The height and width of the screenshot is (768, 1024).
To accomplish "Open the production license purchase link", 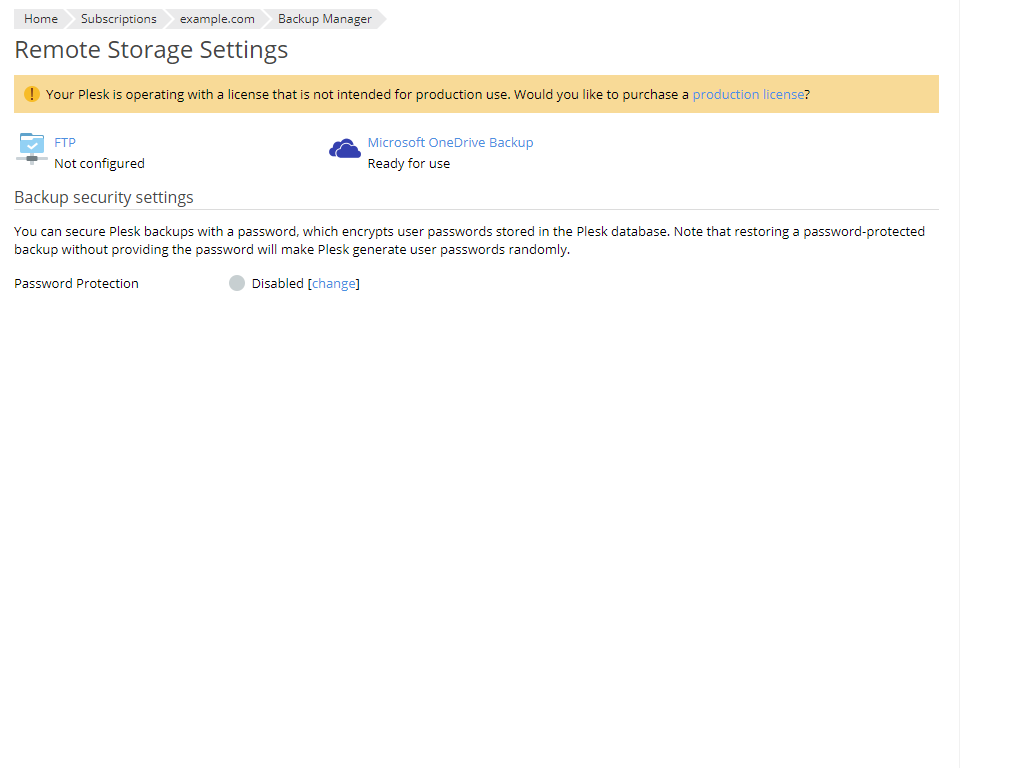I will tap(748, 93).
